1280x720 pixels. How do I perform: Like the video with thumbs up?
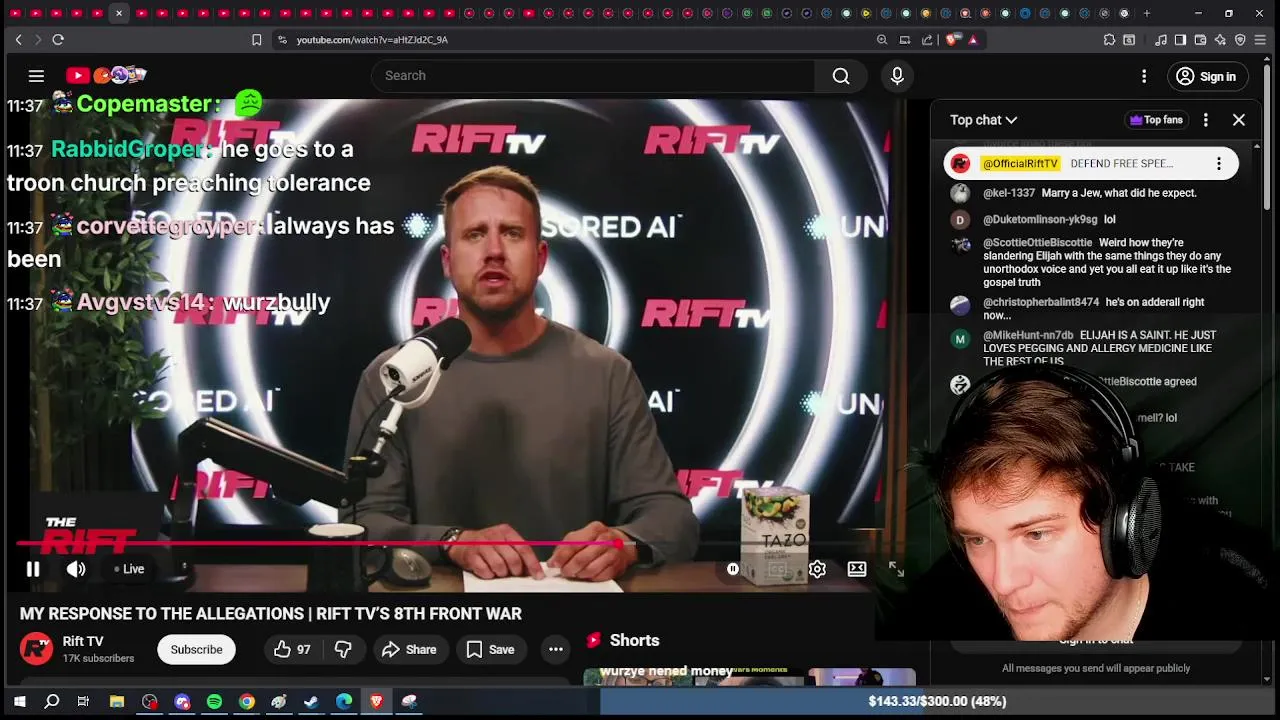tap(292, 650)
